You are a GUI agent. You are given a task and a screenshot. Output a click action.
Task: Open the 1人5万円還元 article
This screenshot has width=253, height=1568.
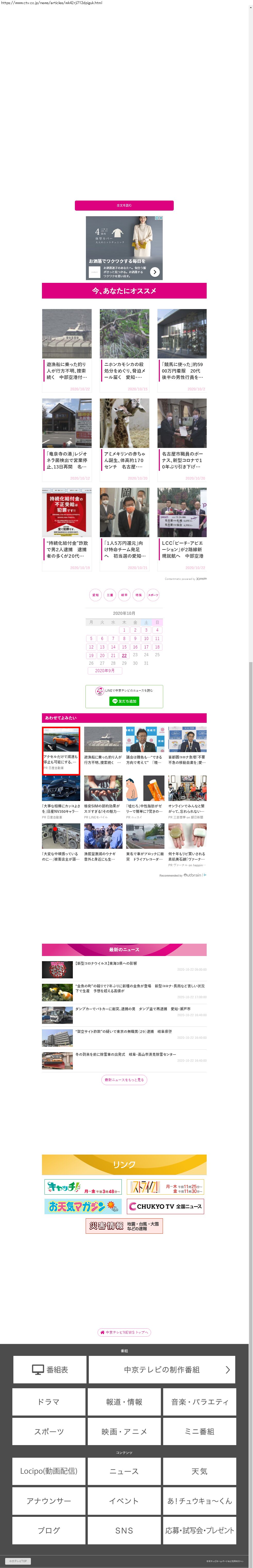pyautogui.click(x=124, y=529)
